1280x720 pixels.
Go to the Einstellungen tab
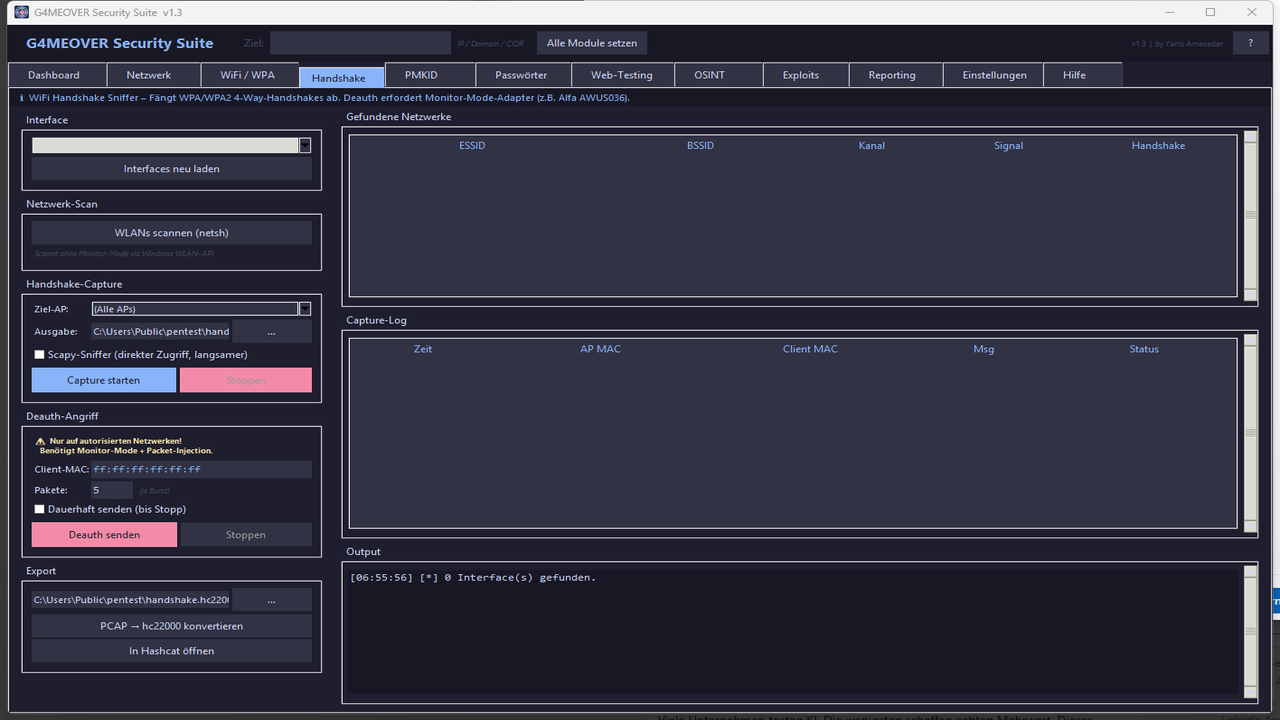pyautogui.click(x=994, y=75)
